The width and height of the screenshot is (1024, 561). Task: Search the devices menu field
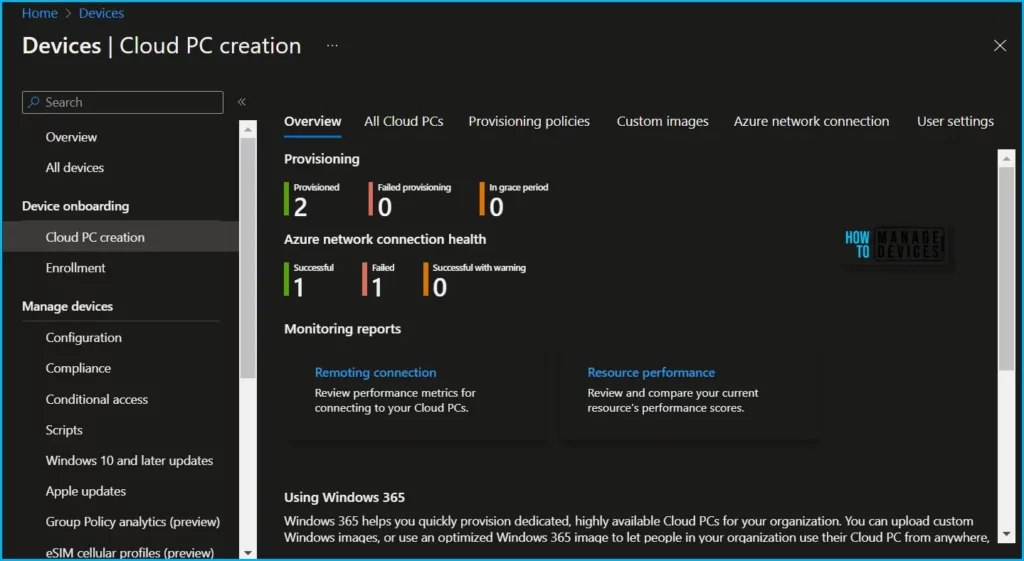(123, 103)
